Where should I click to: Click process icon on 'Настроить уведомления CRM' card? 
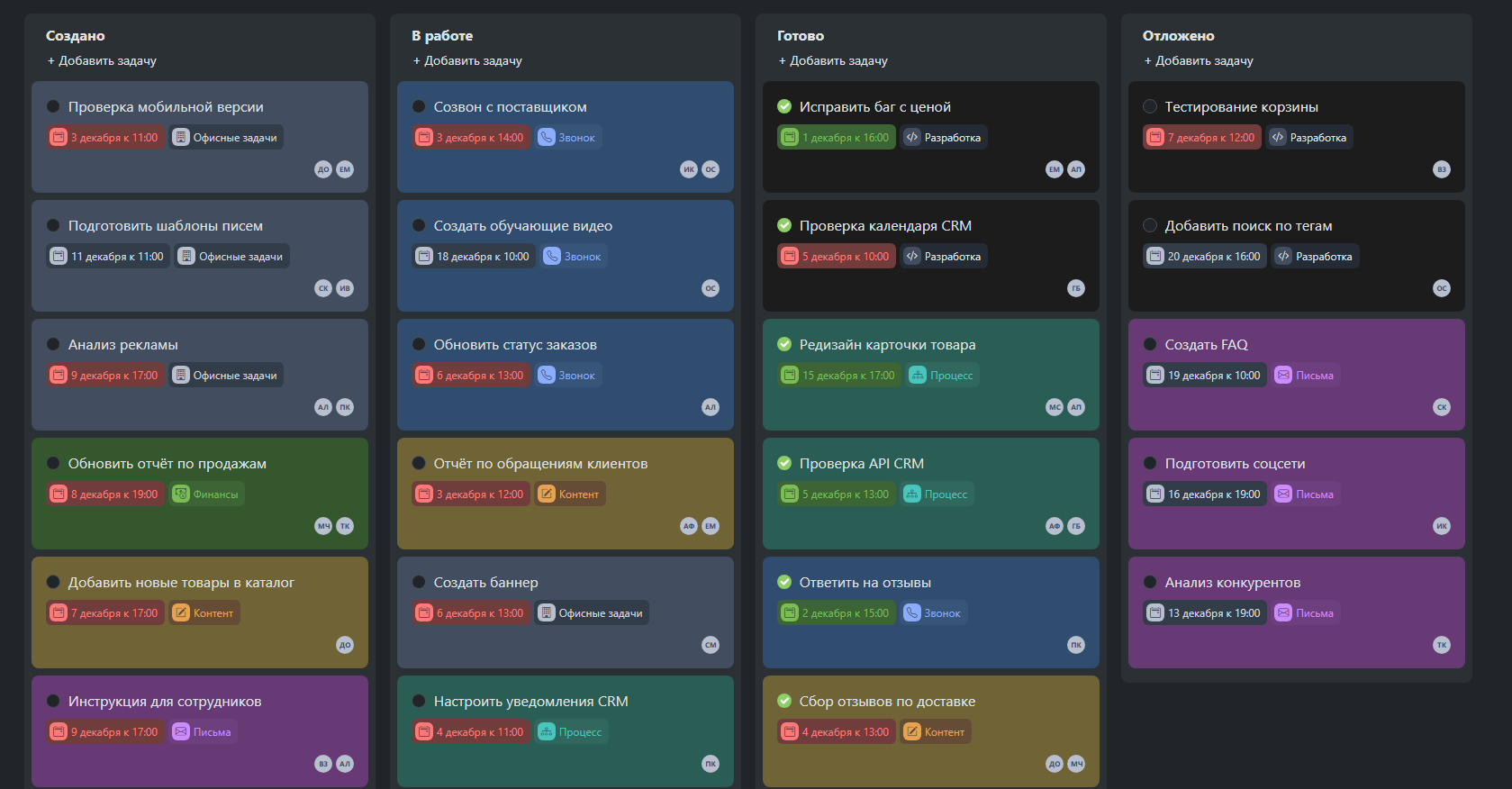pyautogui.click(x=546, y=732)
